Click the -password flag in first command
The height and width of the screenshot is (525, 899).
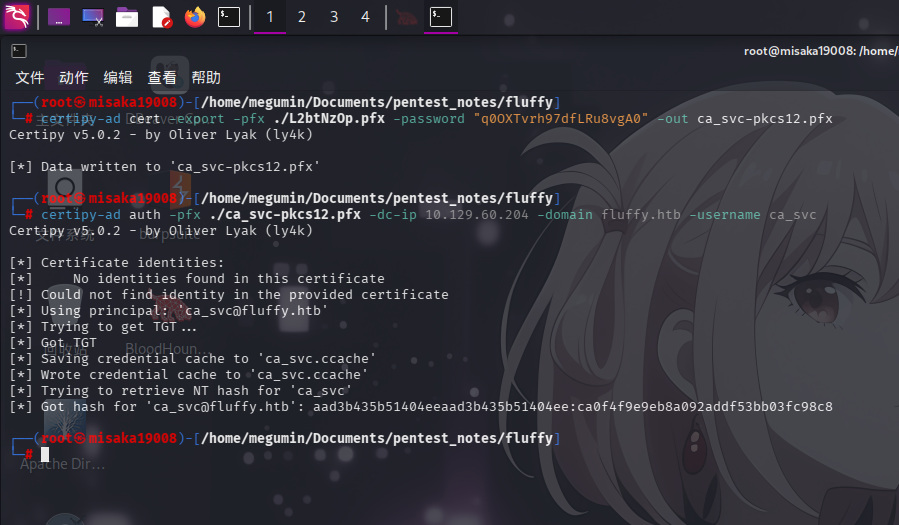pos(429,119)
